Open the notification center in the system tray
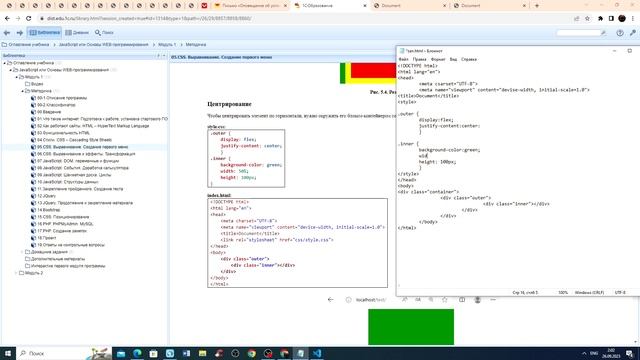 click(x=630, y=353)
